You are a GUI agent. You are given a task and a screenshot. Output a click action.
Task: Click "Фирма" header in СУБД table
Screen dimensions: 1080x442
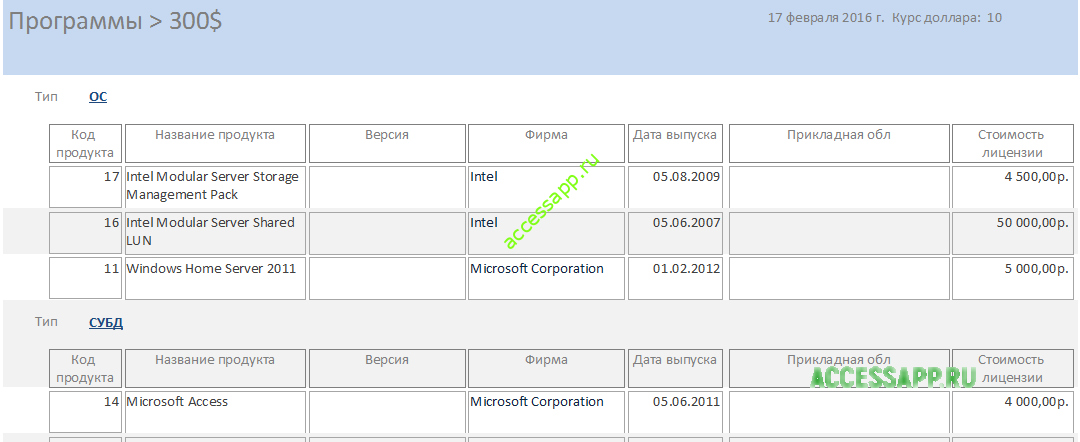546,369
